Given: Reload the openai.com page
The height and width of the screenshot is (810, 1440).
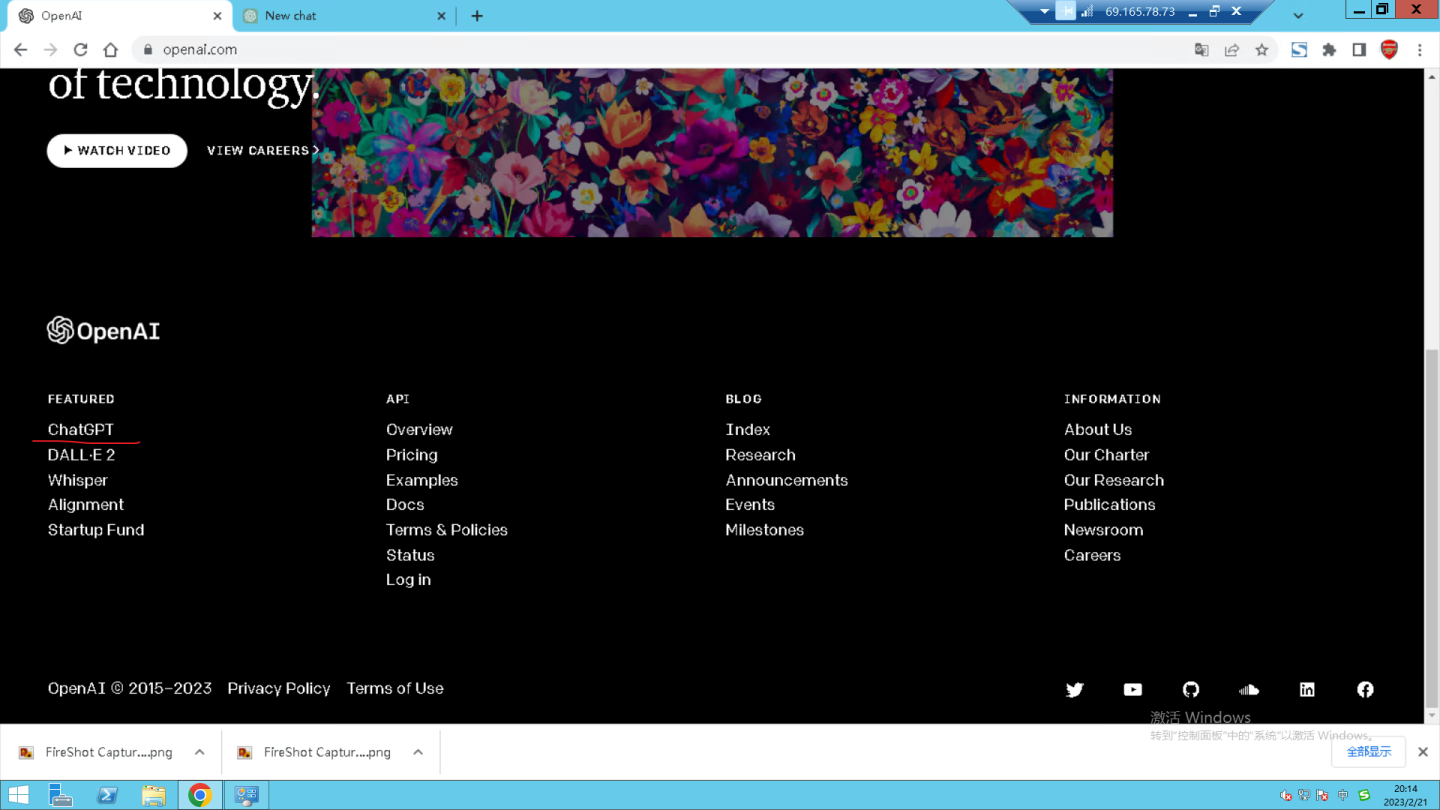Looking at the screenshot, I should pyautogui.click(x=81, y=49).
